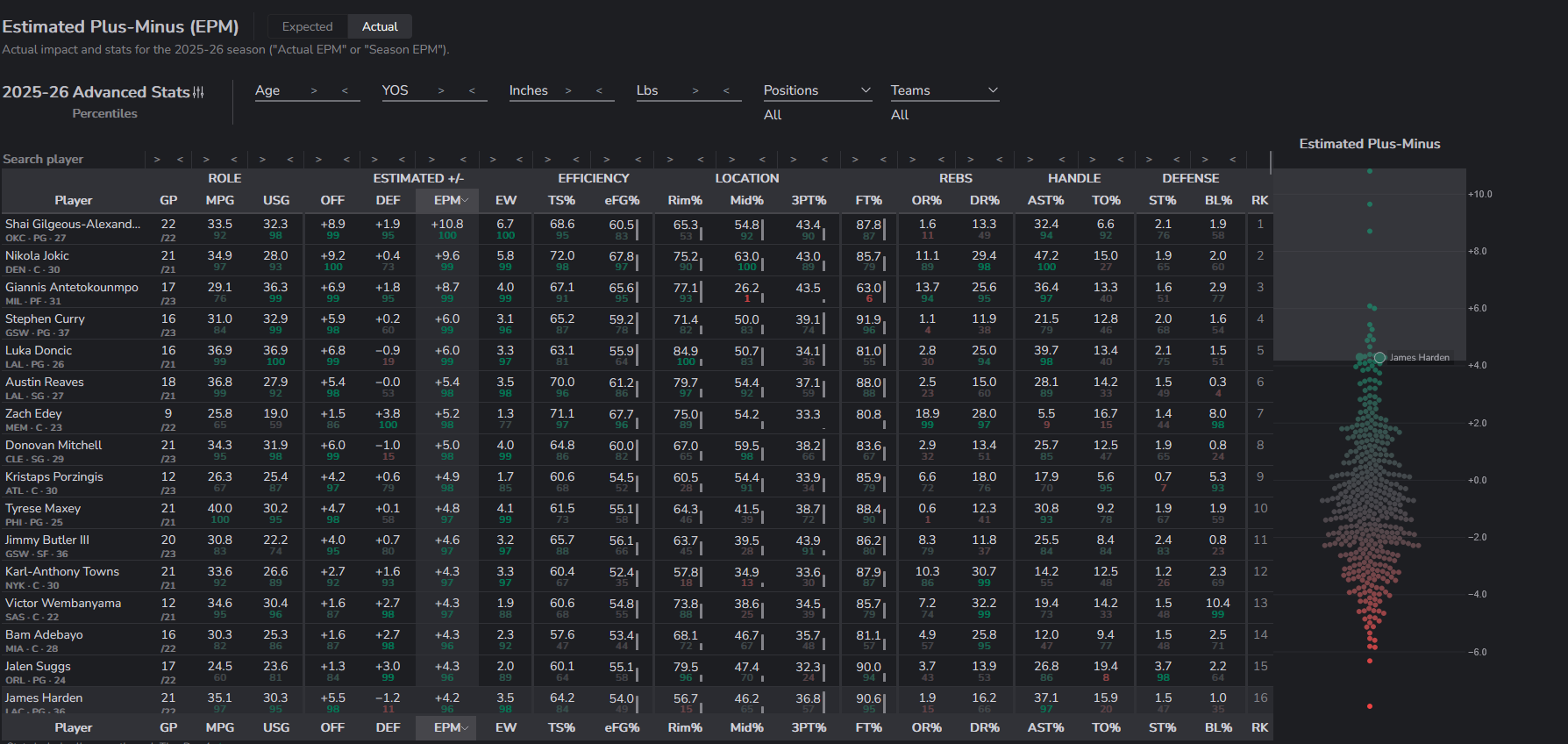Click the Age greater-than filter arrow
This screenshot has height=744, width=1568.
pos(314,90)
